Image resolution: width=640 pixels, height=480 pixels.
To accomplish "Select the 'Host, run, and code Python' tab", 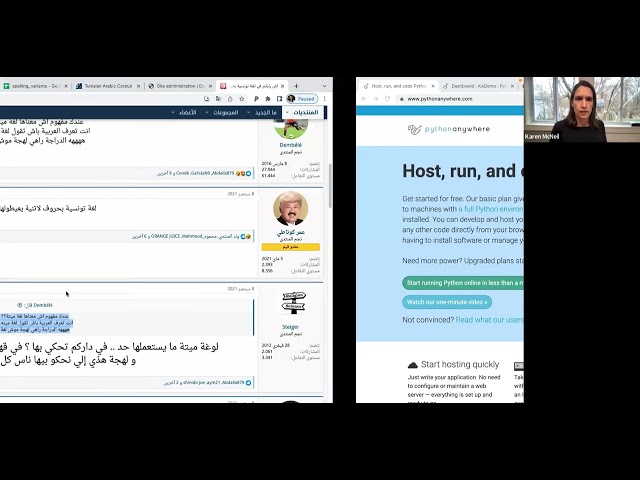I will 399,86.
